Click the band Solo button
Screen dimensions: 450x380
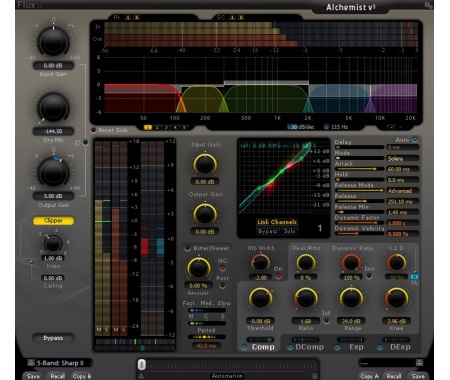click(289, 231)
